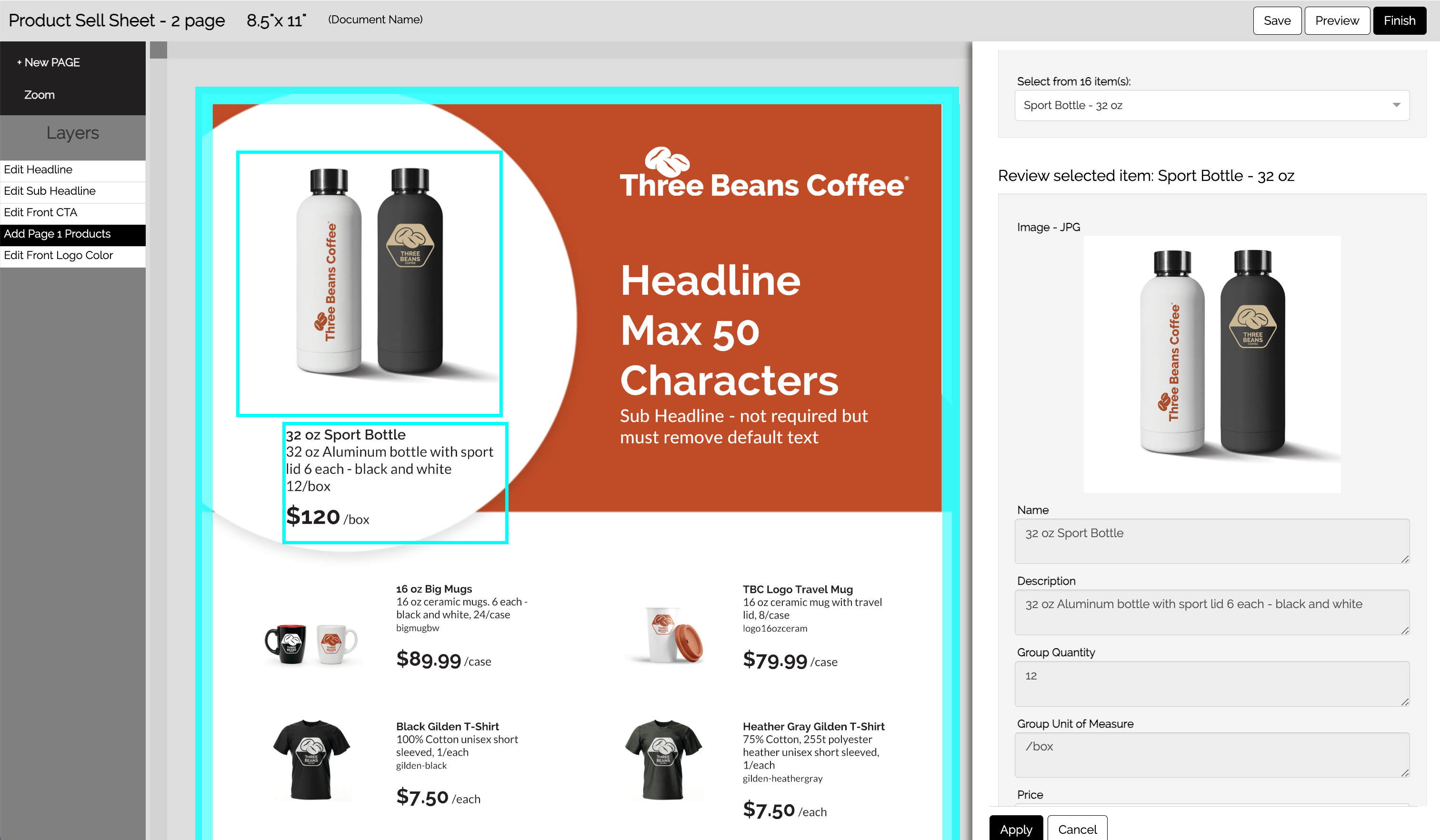The width and height of the screenshot is (1440, 840).
Task: Click the Black Gilden T-Shirt title
Action: click(448, 726)
